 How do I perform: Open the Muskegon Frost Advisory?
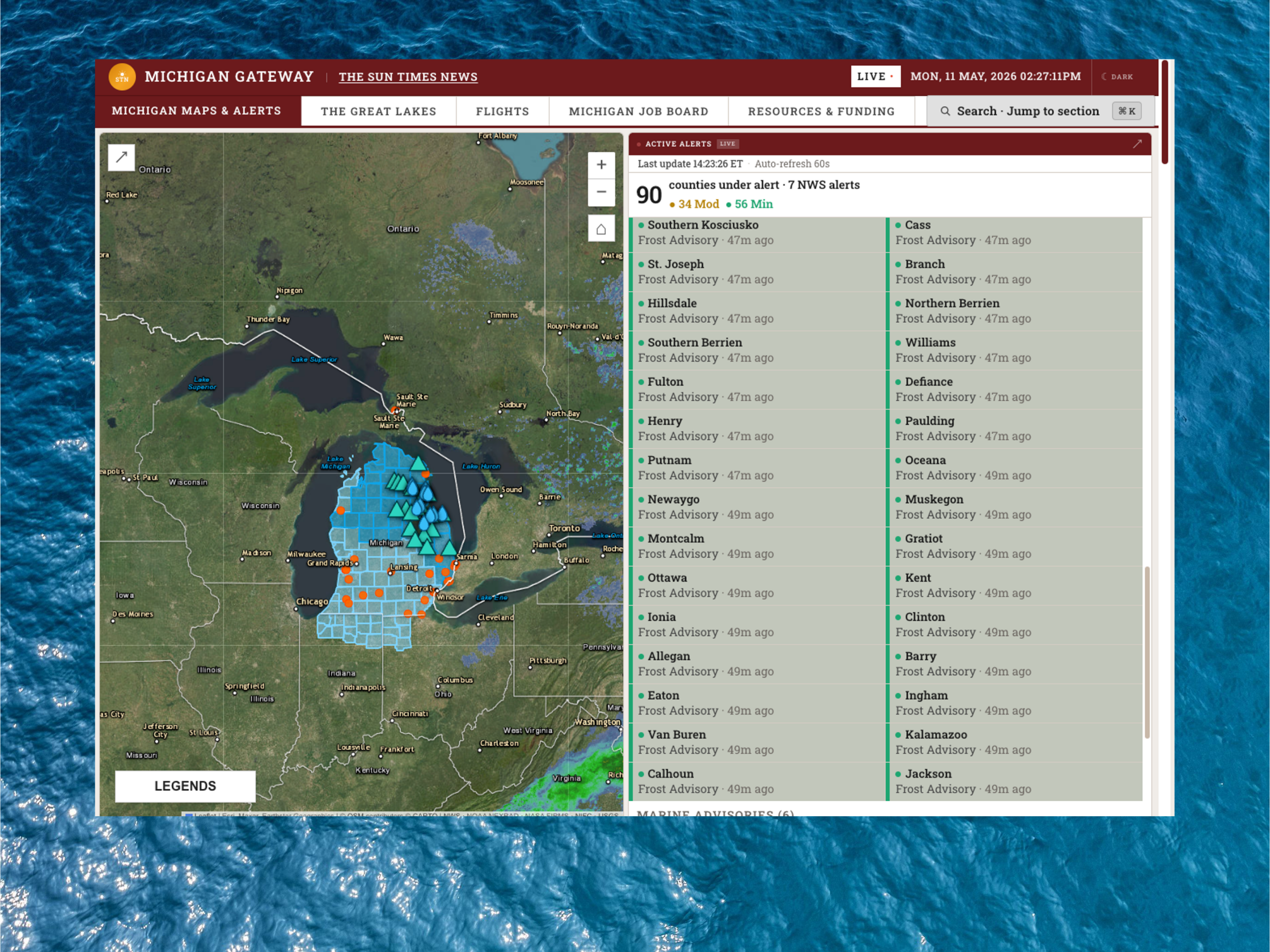click(x=1015, y=507)
